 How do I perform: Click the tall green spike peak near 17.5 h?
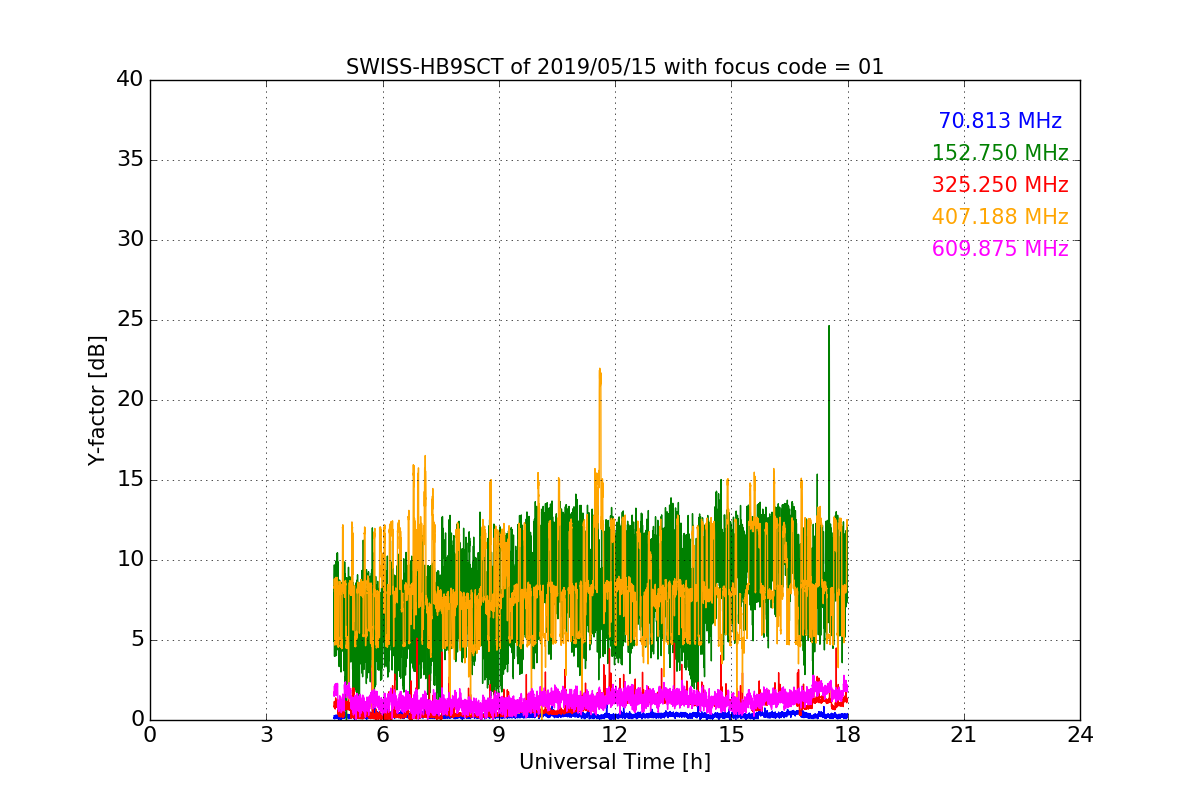pyautogui.click(x=828, y=326)
